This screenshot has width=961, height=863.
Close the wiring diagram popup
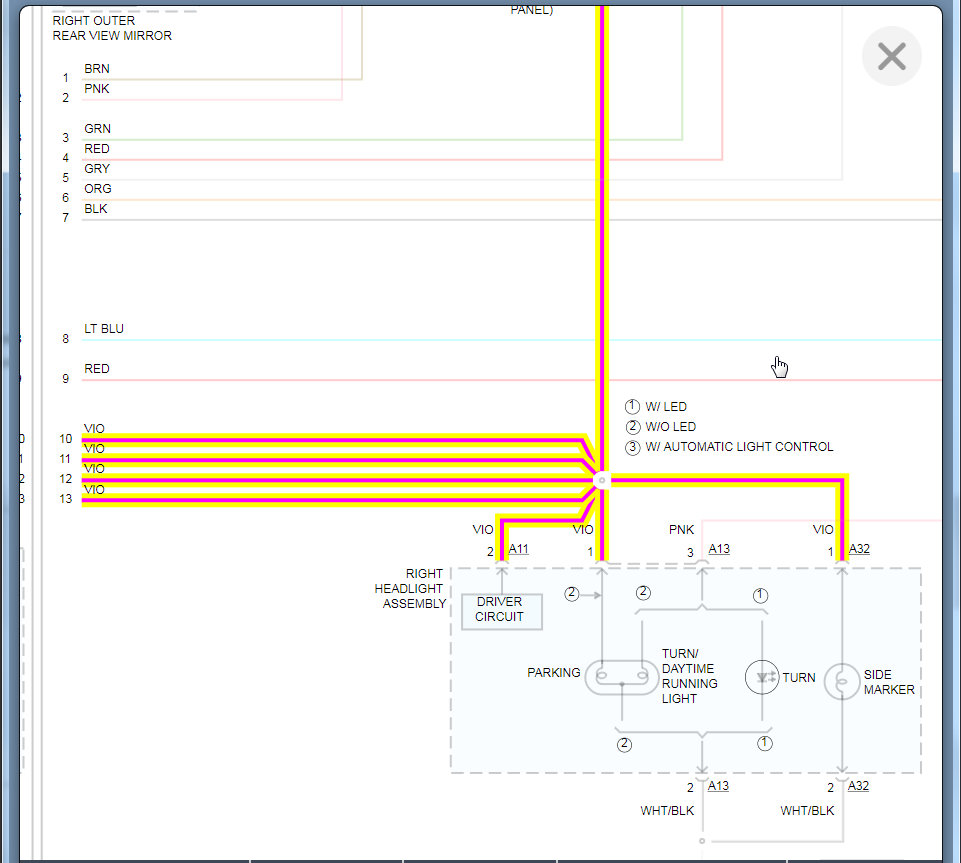tap(891, 56)
